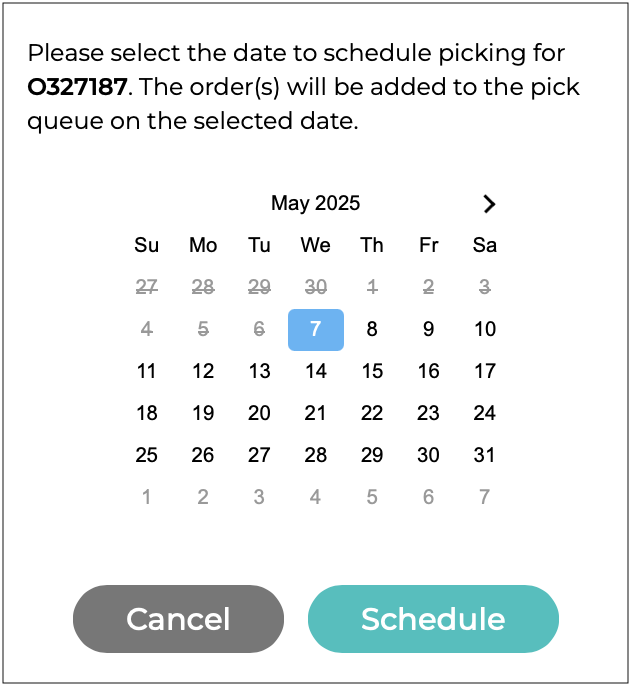
Task: Cancel the scheduling dialog
Action: (178, 619)
